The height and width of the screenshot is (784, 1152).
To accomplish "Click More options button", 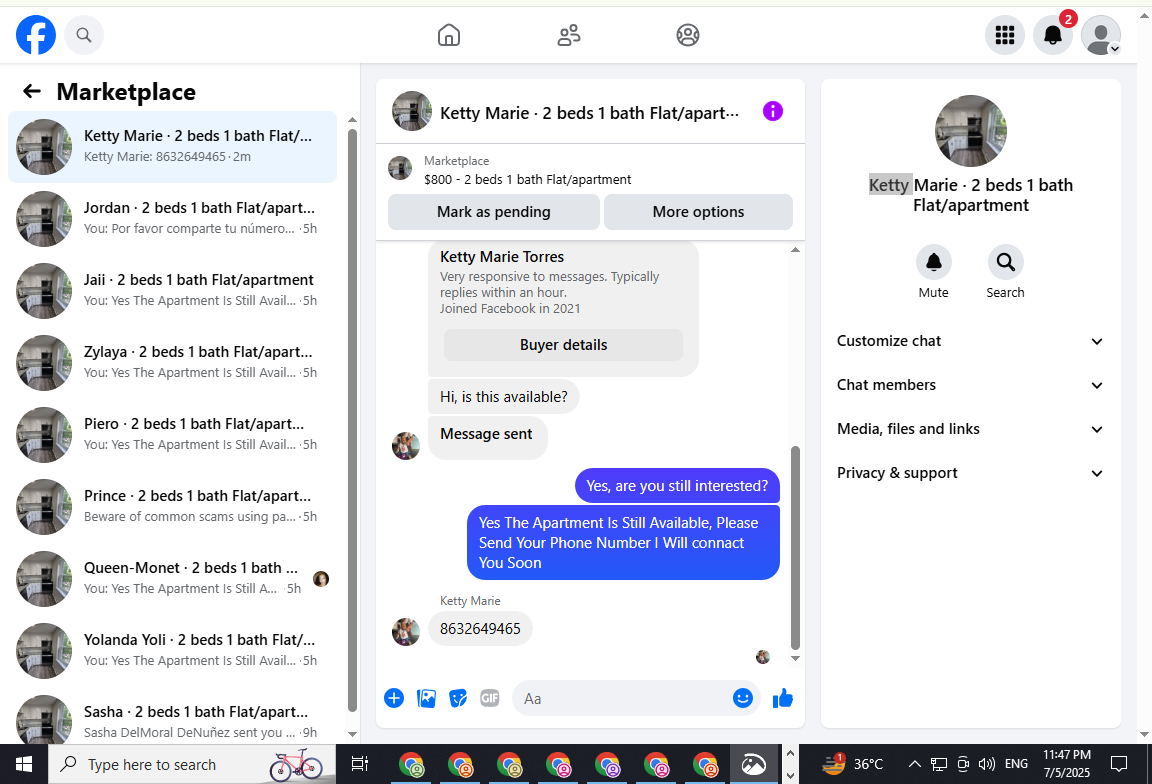I will [x=698, y=212].
